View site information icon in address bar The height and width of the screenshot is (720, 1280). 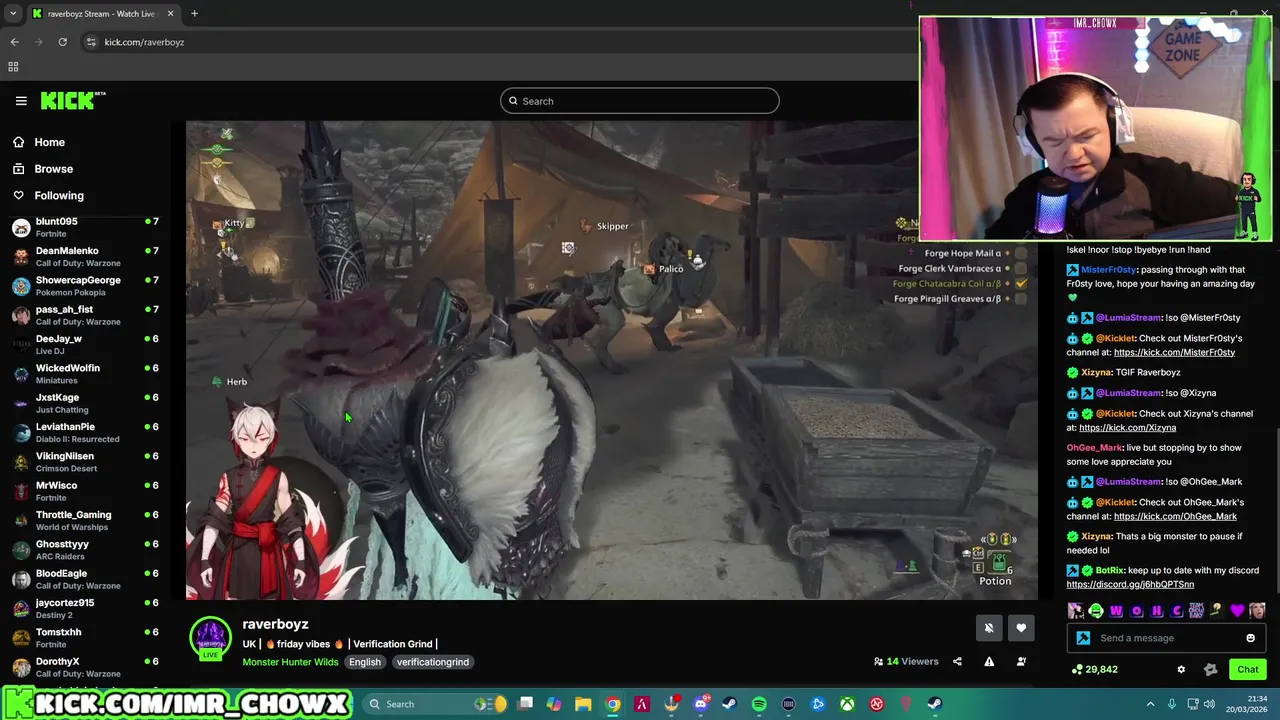(x=91, y=42)
